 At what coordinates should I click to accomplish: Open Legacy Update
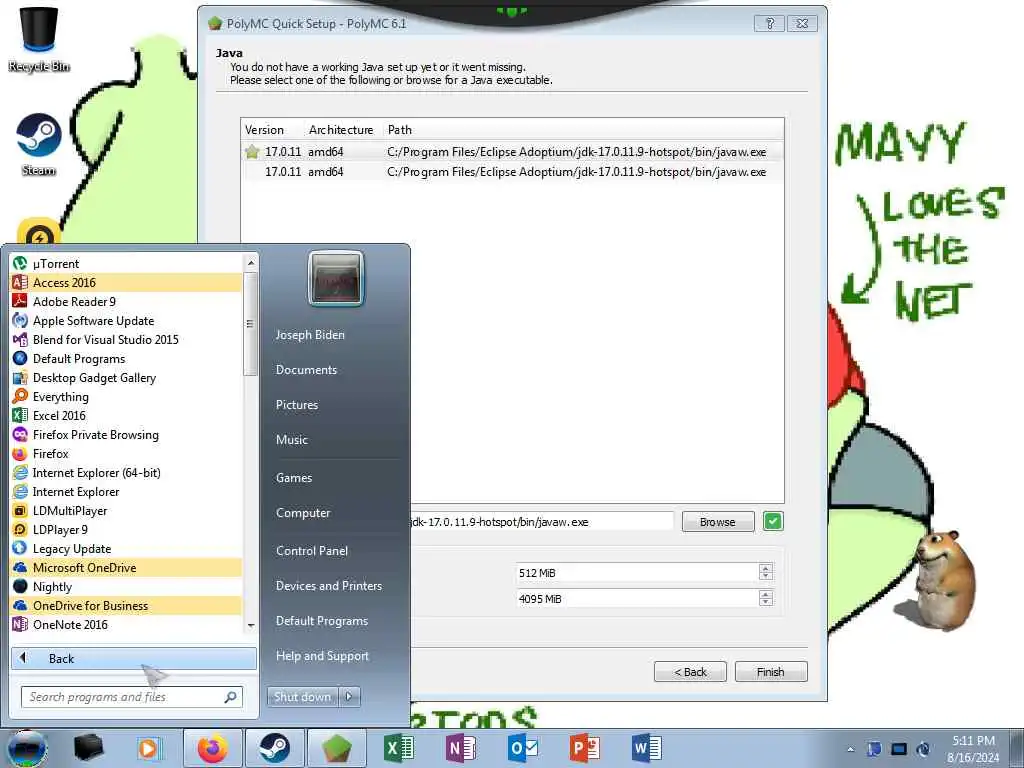coord(126,549)
